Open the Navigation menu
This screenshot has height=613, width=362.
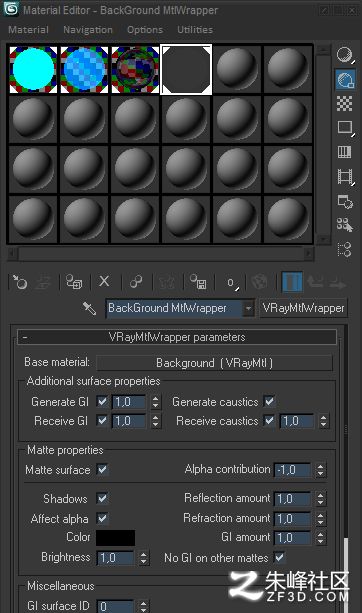pos(88,30)
